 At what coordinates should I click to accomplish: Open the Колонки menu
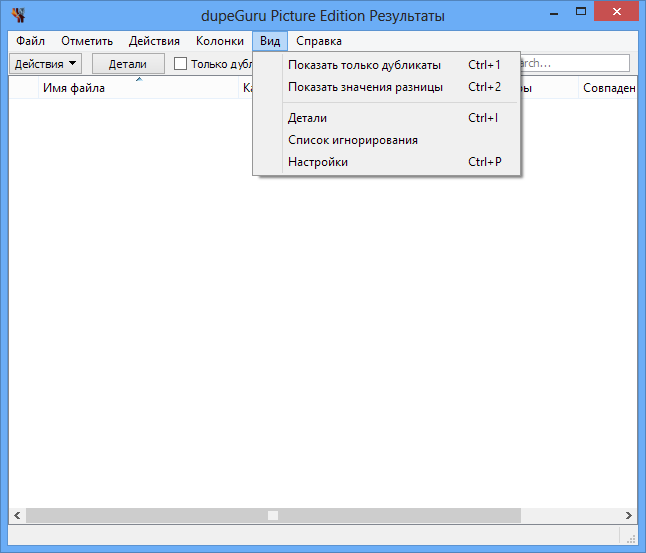(220, 41)
